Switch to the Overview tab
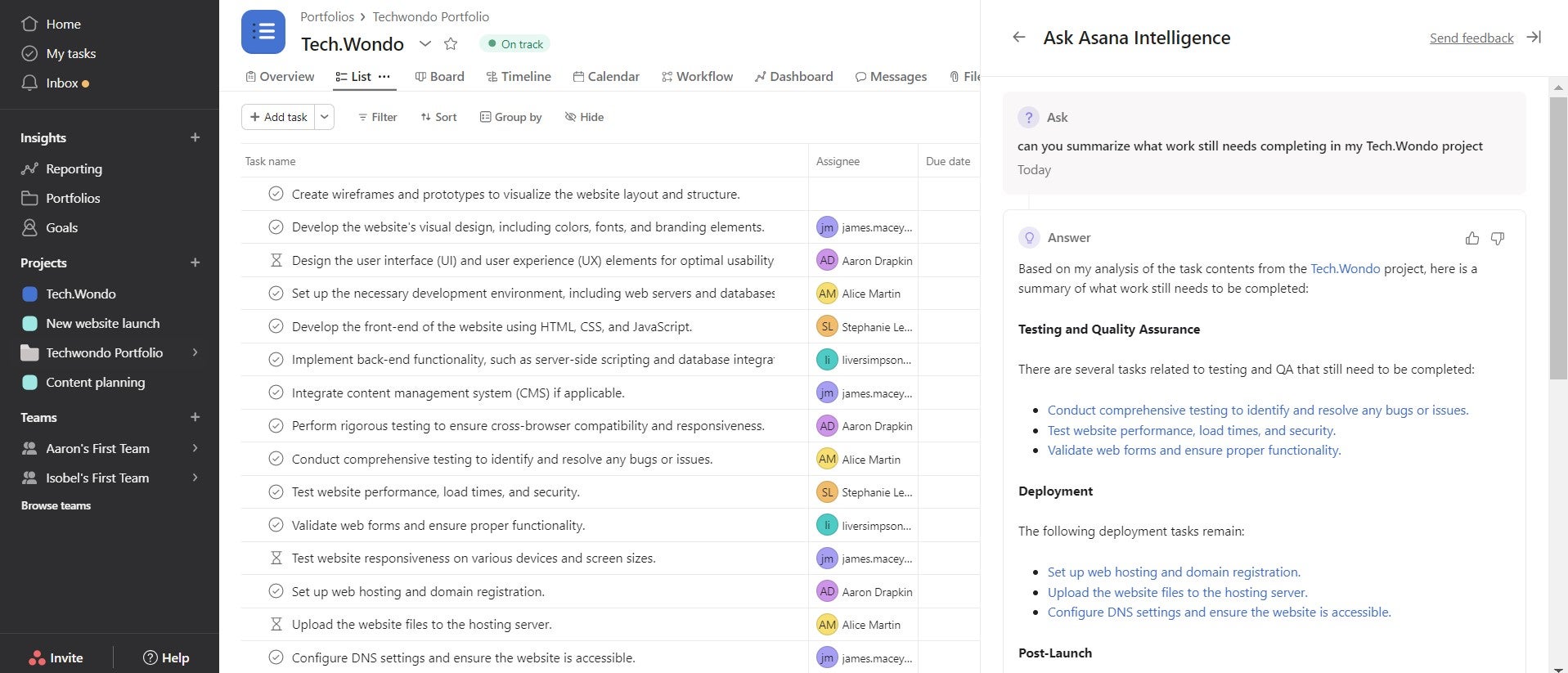 click(x=280, y=76)
